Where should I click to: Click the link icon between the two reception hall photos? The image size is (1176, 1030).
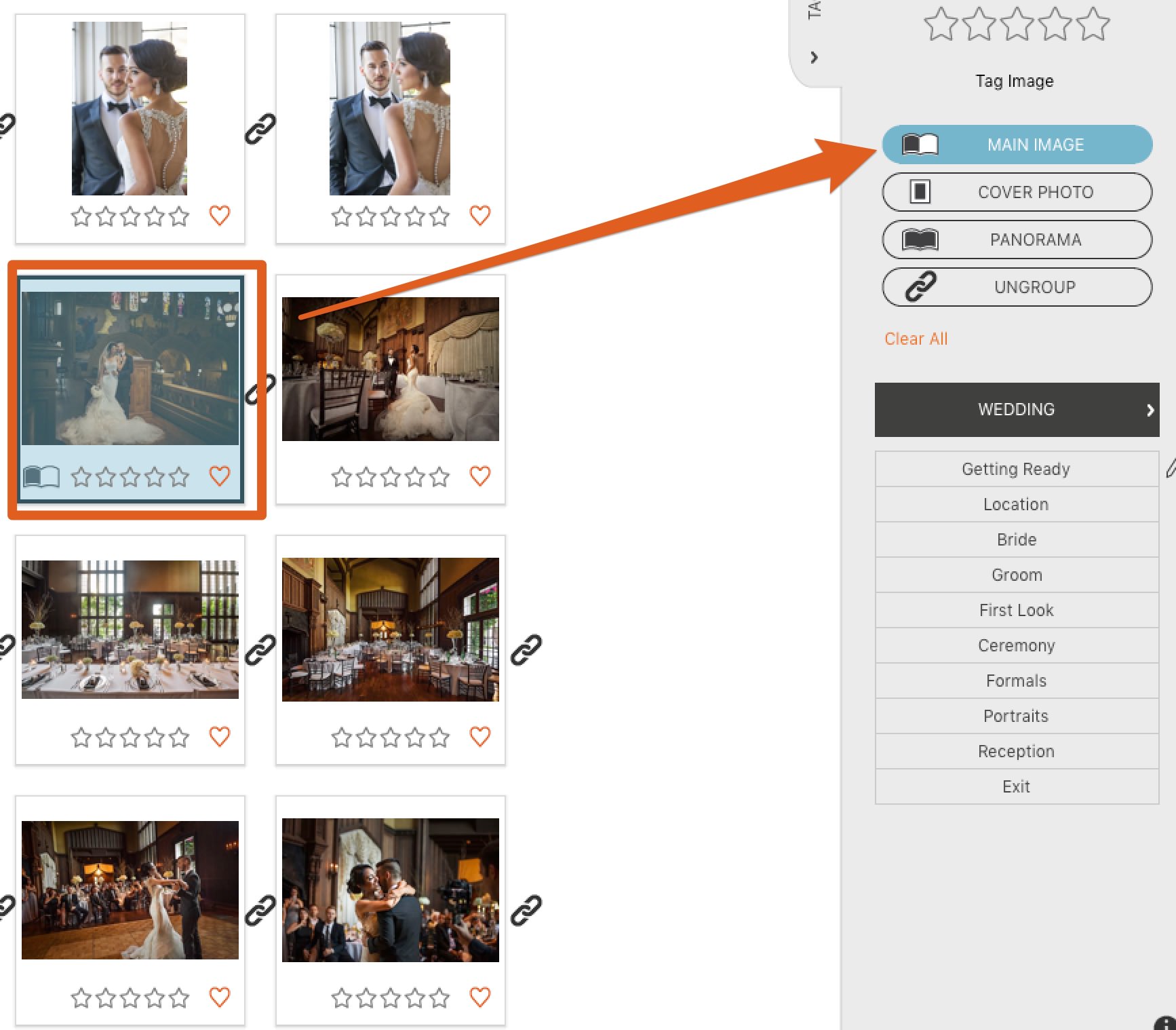point(260,650)
